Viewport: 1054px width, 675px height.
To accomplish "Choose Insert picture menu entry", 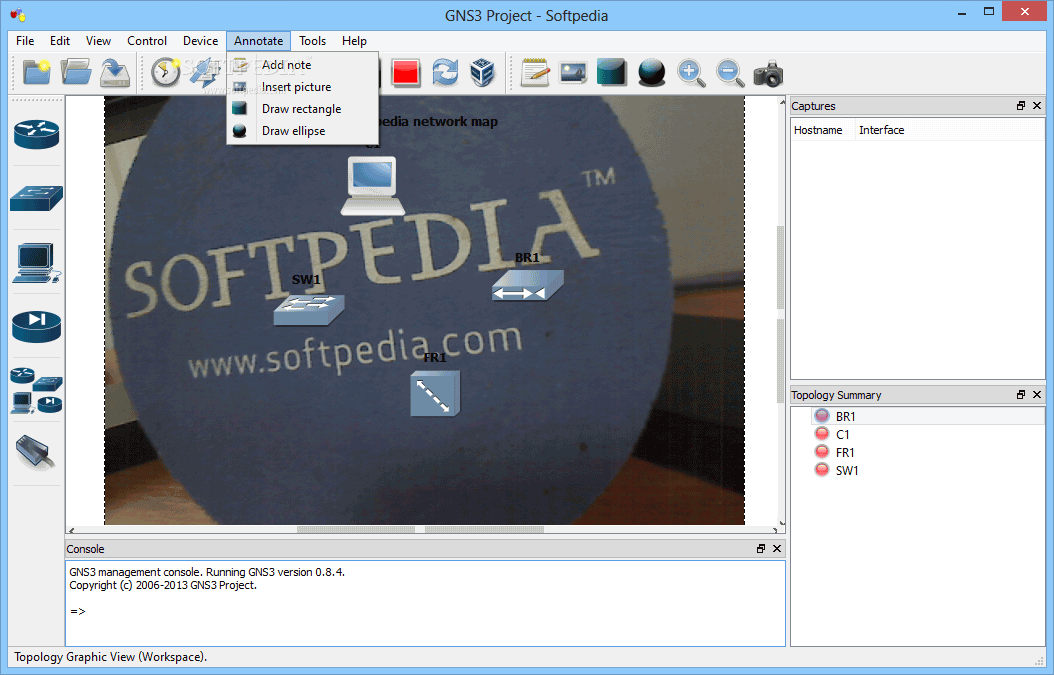I will click(x=302, y=87).
